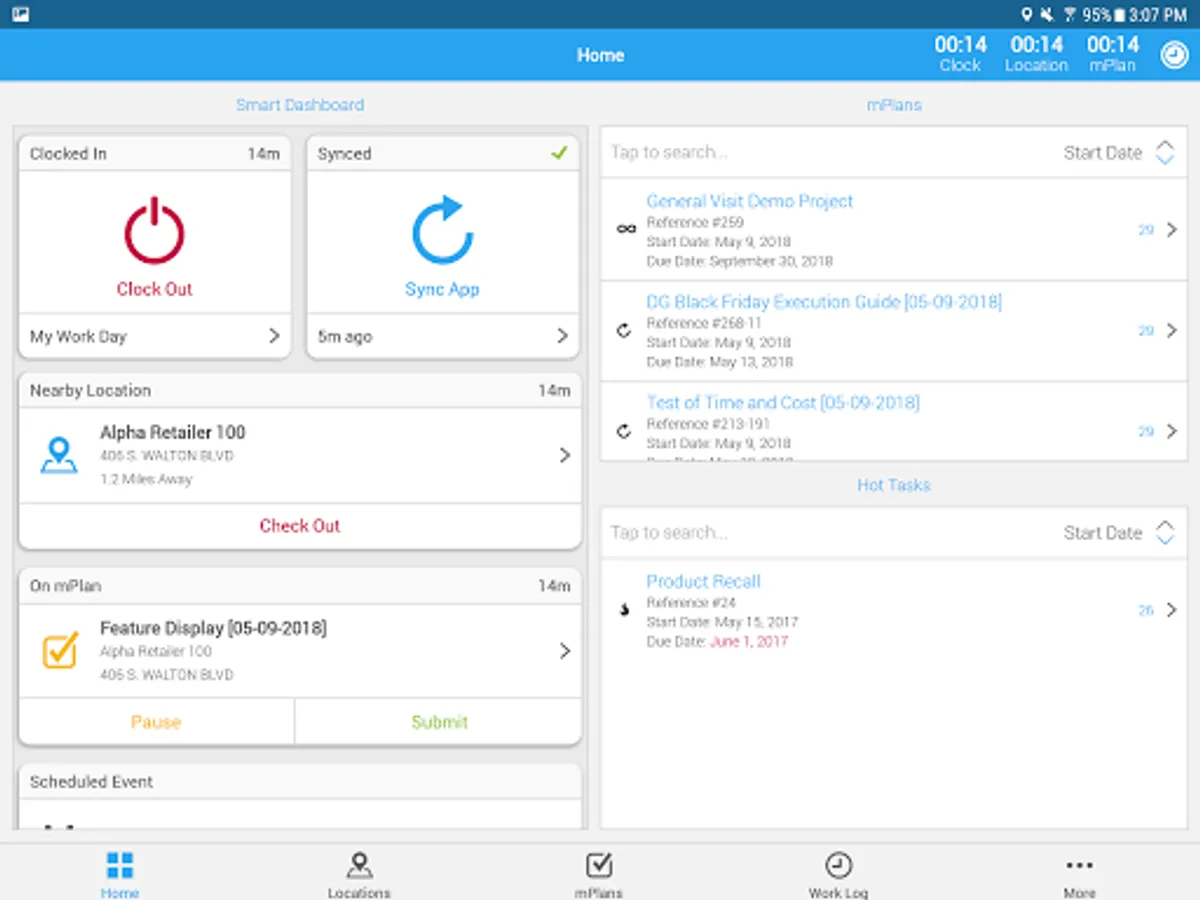Tap the My Work Day label

coord(78,336)
